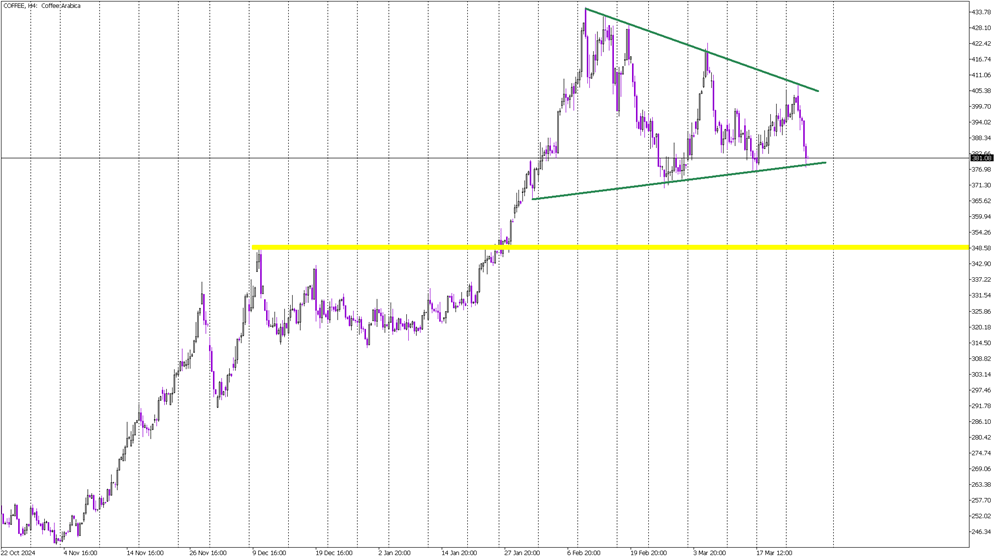
Task: Click the 26 Nov 16:00 date label
Action: tap(208, 553)
